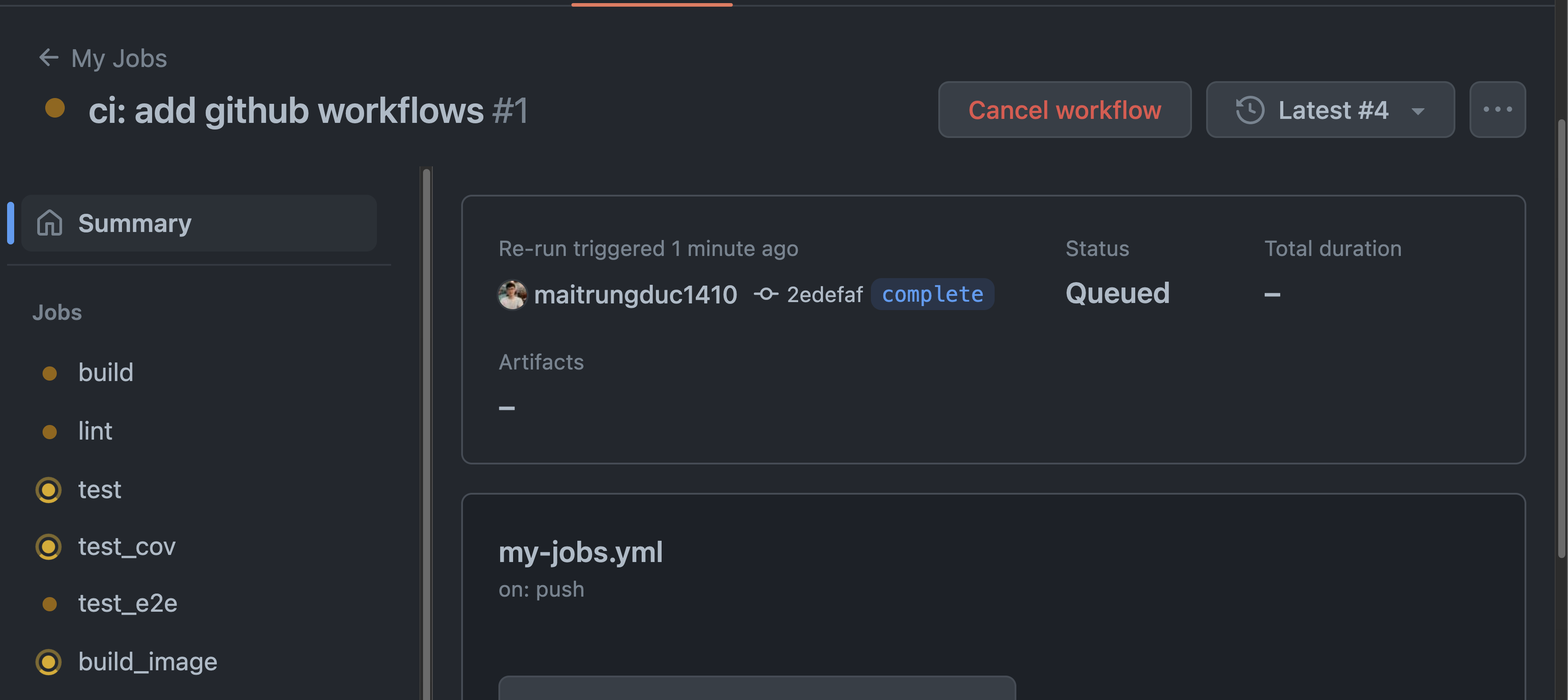Select the lint job
Screen dimensions: 1568x700
[96, 432]
